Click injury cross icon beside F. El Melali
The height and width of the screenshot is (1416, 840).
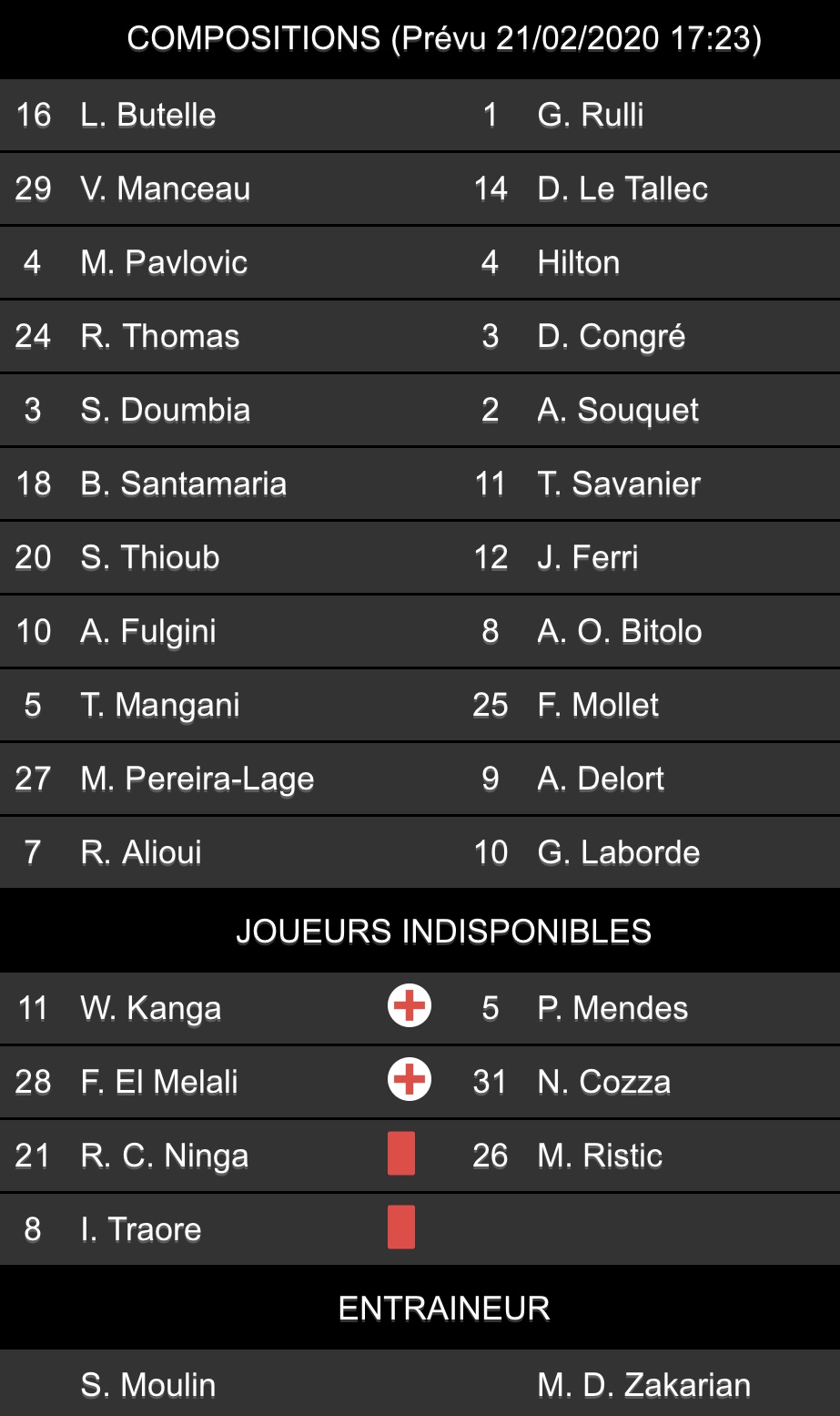click(409, 1080)
